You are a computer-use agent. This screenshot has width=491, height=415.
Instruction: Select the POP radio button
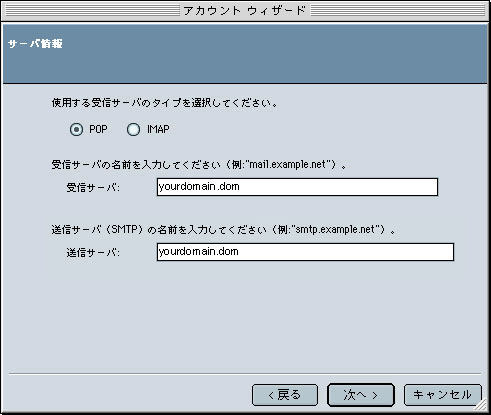click(76, 129)
